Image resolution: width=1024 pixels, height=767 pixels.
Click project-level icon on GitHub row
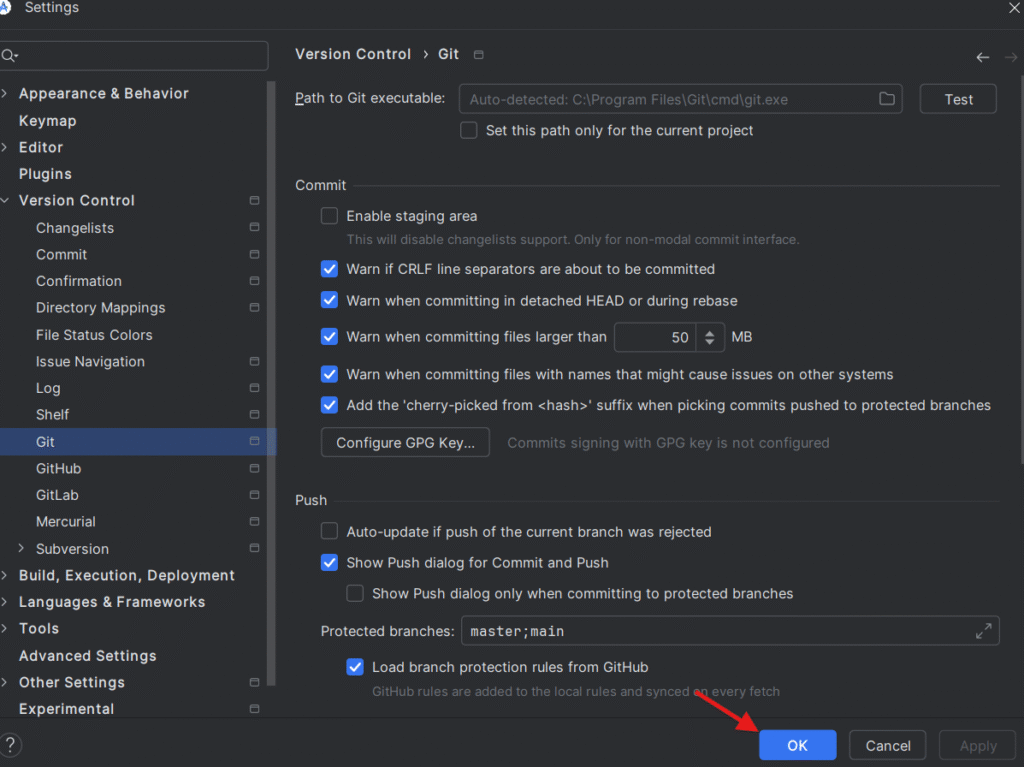(255, 468)
